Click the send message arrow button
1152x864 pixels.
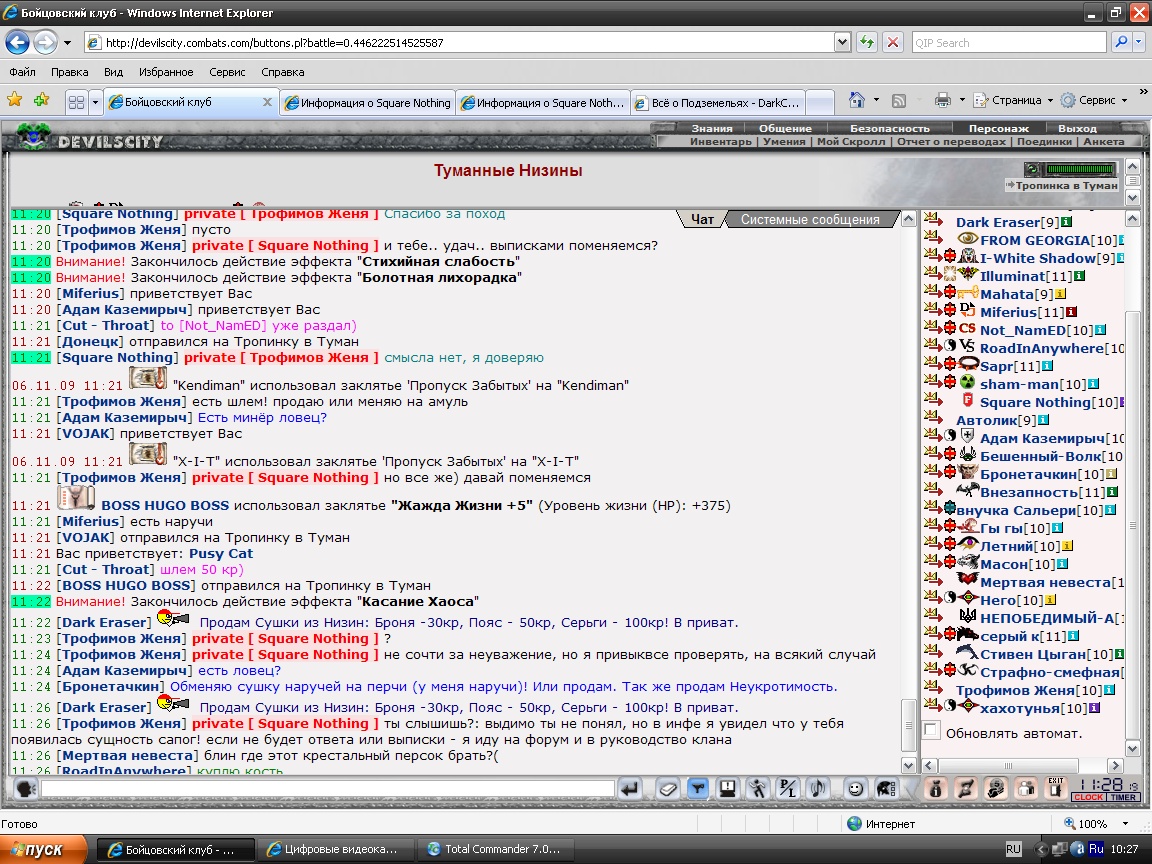pyautogui.click(x=630, y=789)
